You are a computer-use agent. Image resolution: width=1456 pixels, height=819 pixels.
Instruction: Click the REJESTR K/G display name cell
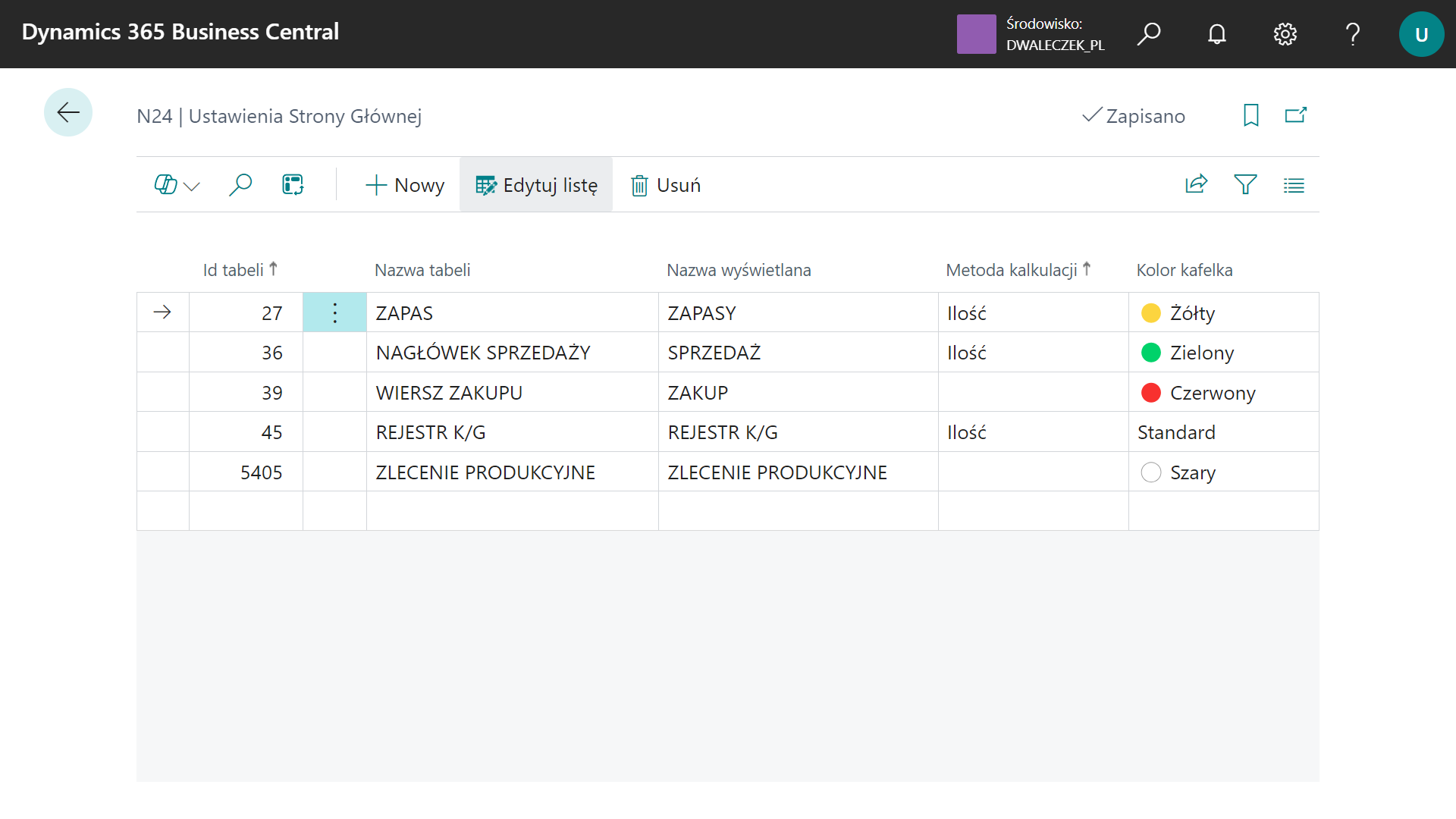pyautogui.click(x=798, y=431)
